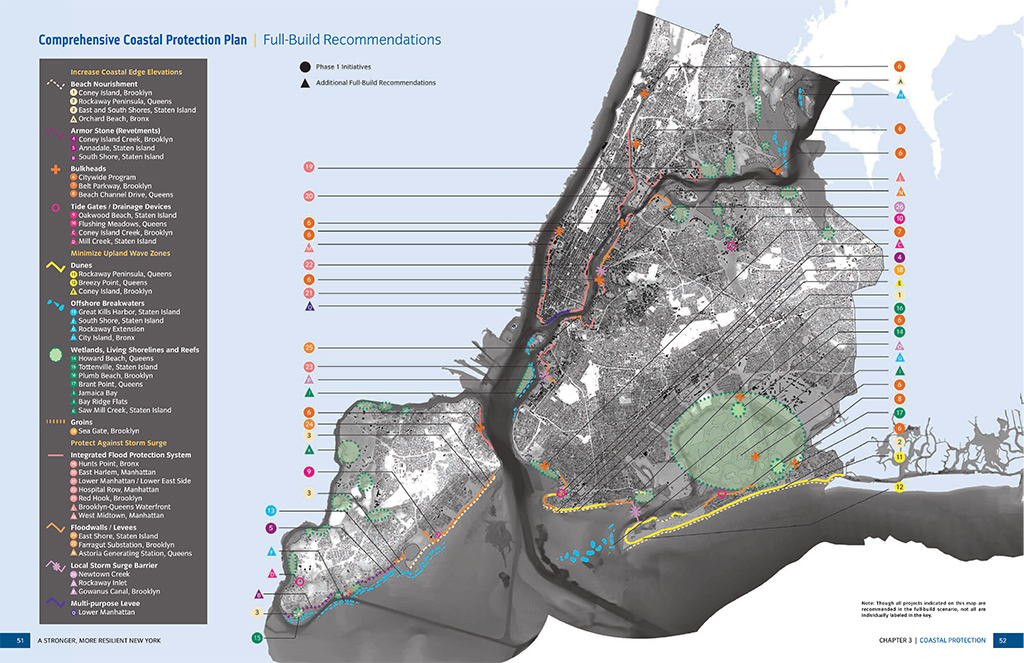Select large green map callout circle 15
The width and height of the screenshot is (1024, 663).
tap(257, 638)
